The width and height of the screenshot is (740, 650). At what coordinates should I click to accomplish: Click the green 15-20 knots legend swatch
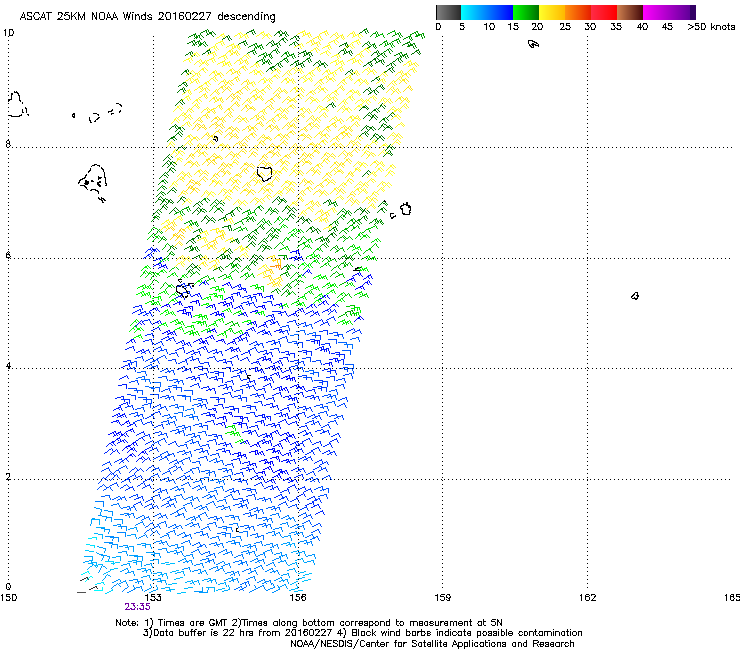click(x=526, y=12)
